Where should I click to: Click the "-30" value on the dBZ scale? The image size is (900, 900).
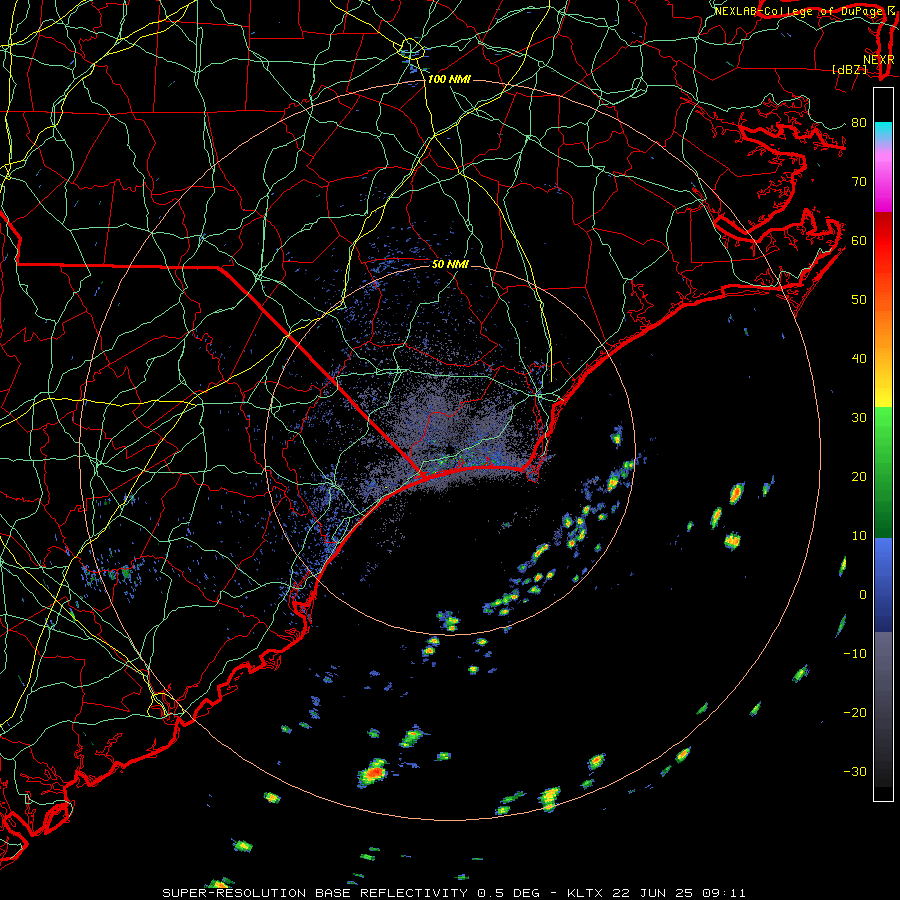(855, 772)
